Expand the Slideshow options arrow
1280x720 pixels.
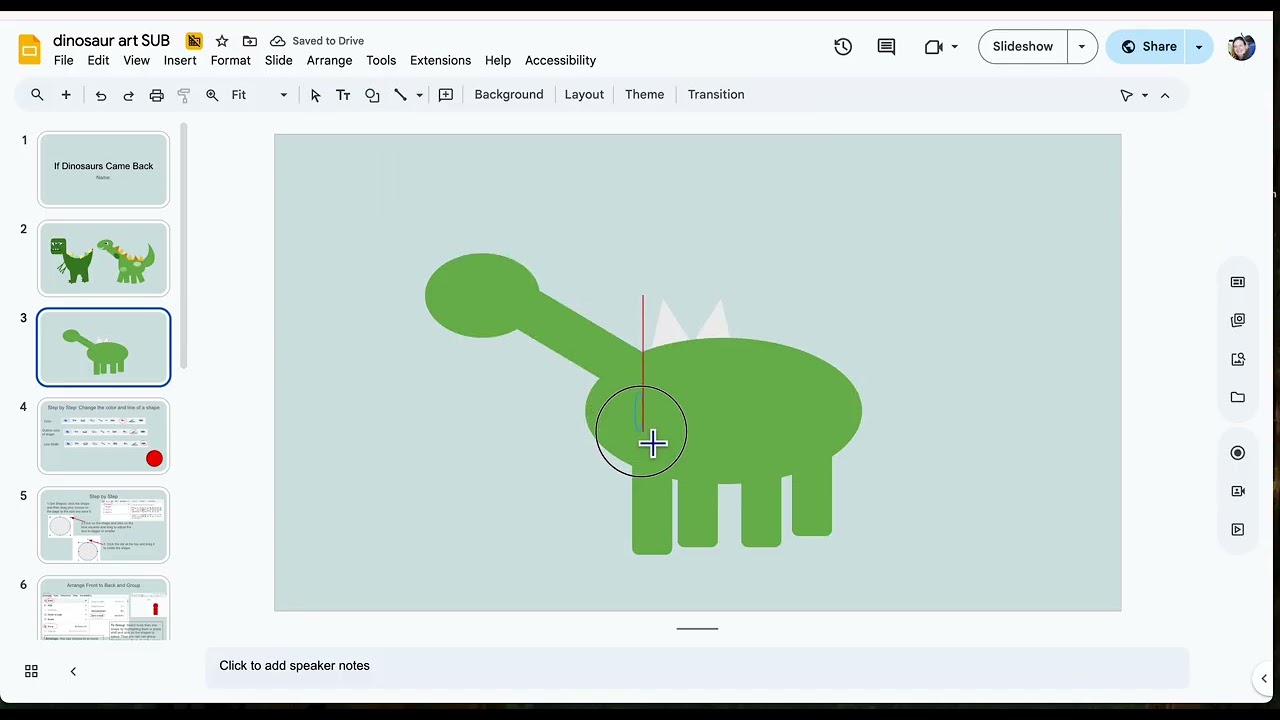pos(1081,46)
